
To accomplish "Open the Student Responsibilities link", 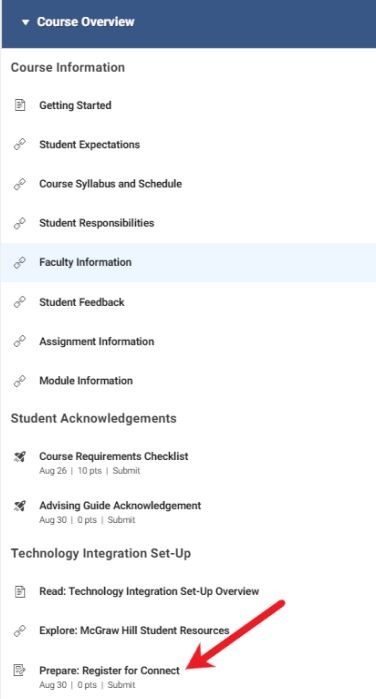I will [x=97, y=223].
